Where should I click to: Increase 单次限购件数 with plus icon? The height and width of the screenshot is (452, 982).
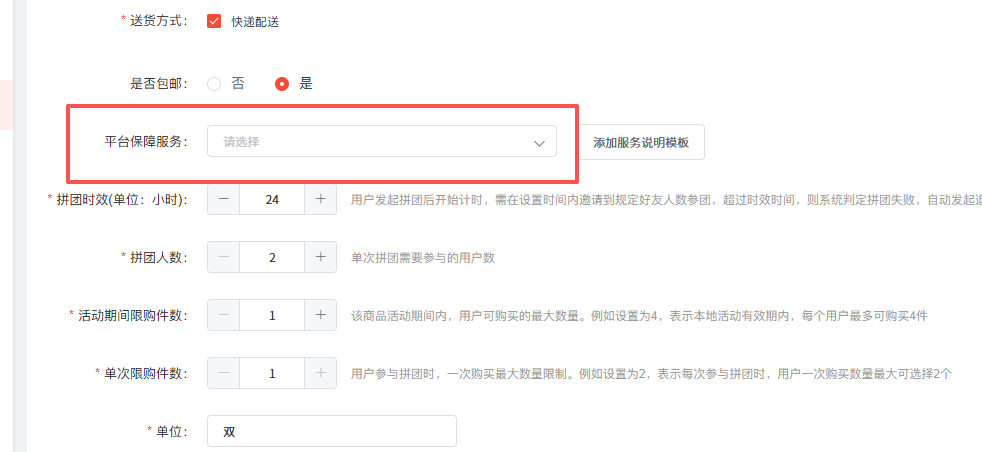320,373
